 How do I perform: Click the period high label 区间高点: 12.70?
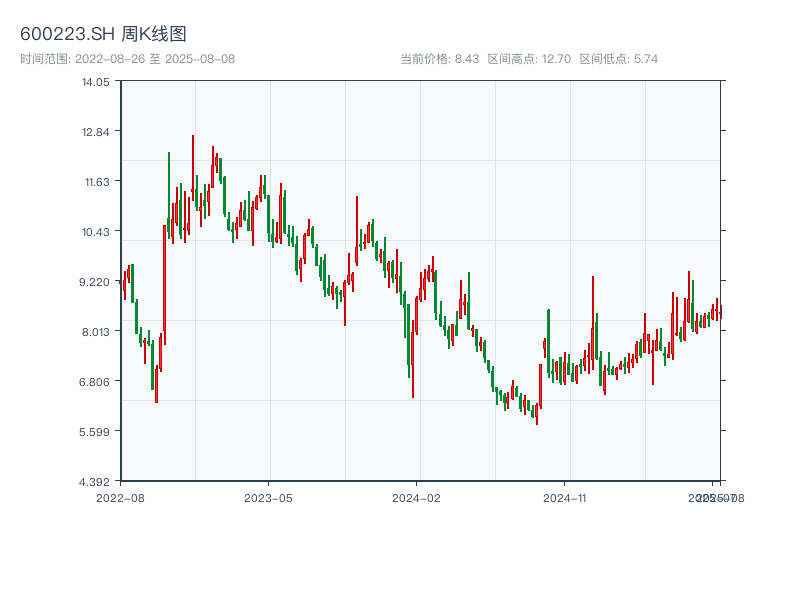[529, 59]
